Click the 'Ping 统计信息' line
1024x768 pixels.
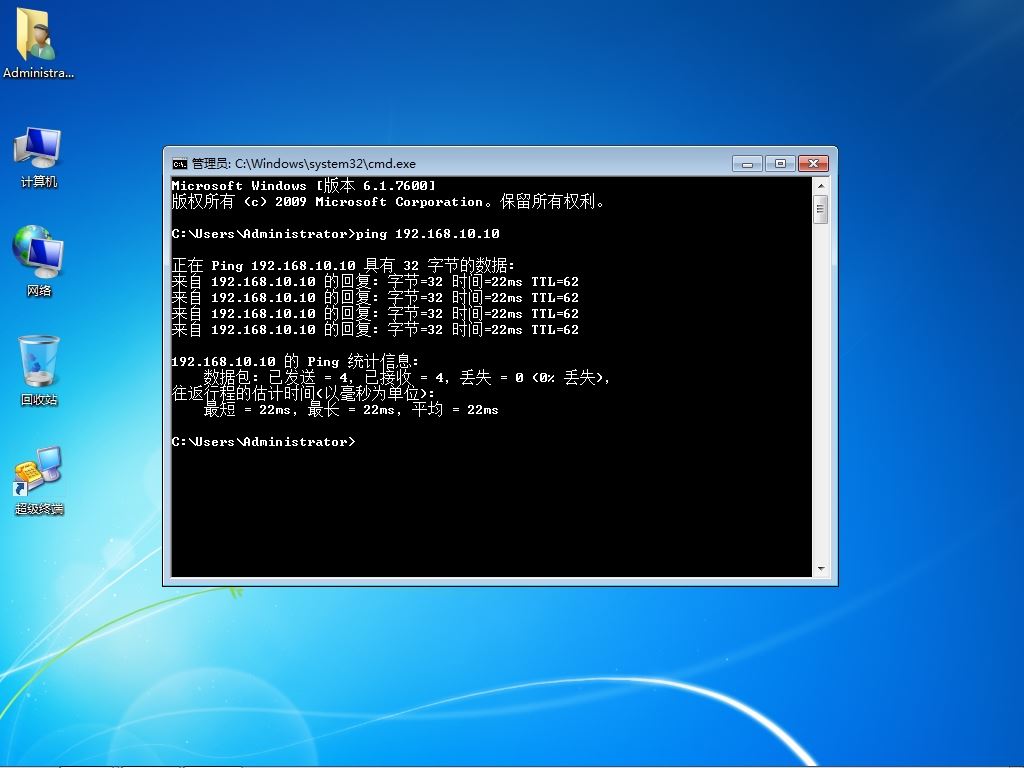tap(295, 362)
